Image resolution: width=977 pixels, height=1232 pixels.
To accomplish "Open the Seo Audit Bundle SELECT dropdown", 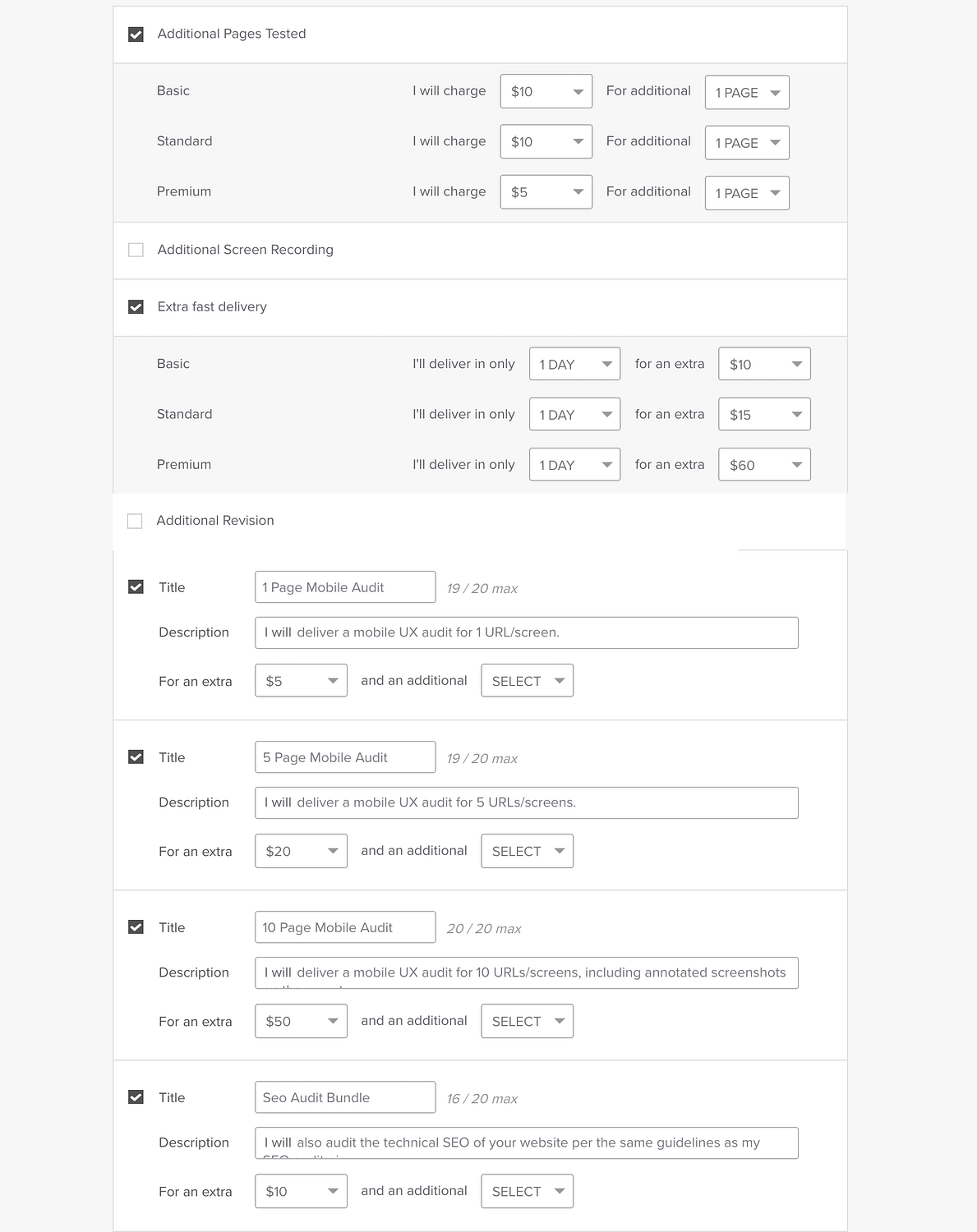I will [x=527, y=1191].
